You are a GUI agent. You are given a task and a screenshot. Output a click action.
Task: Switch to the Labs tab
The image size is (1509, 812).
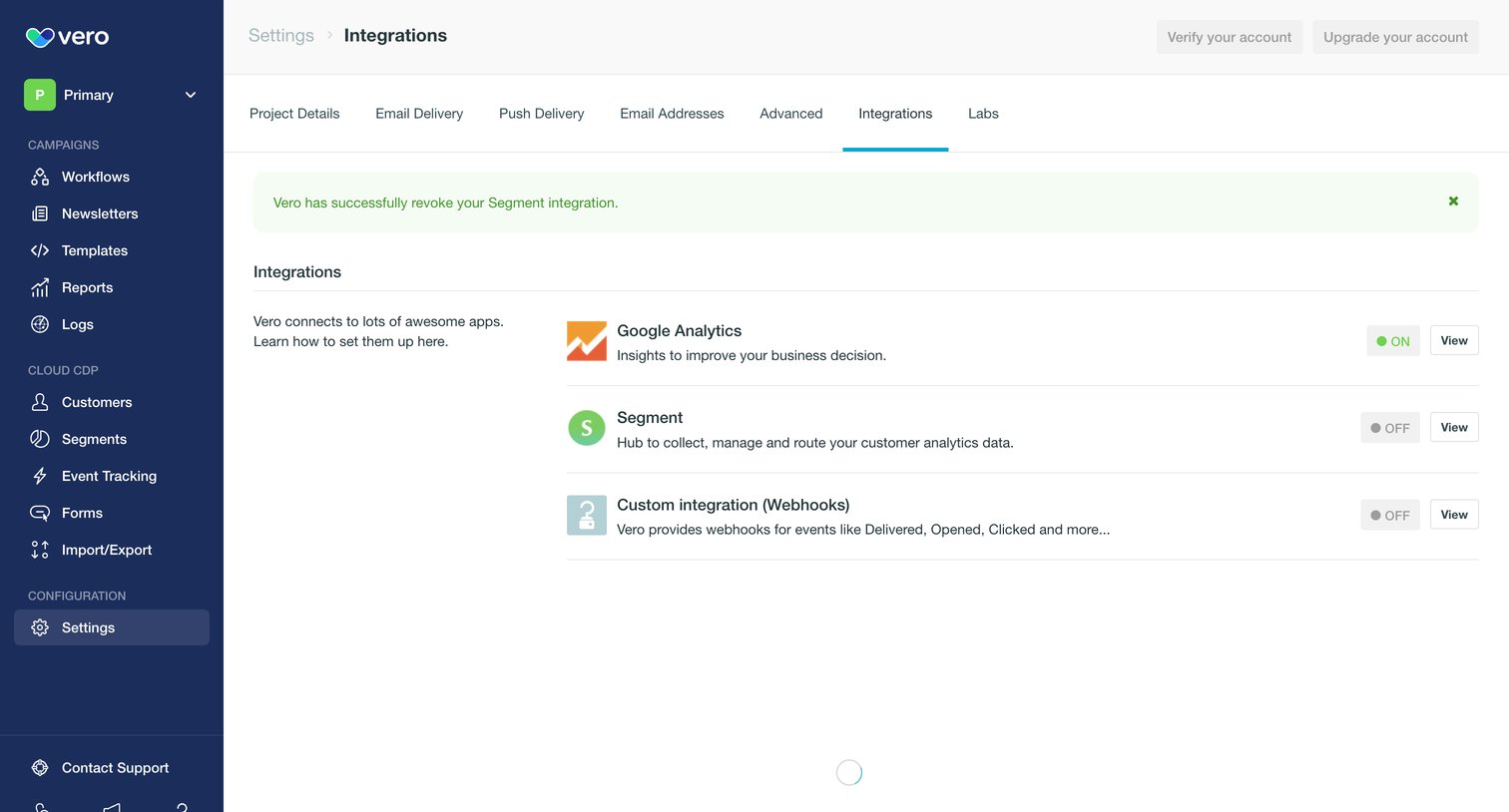983,114
